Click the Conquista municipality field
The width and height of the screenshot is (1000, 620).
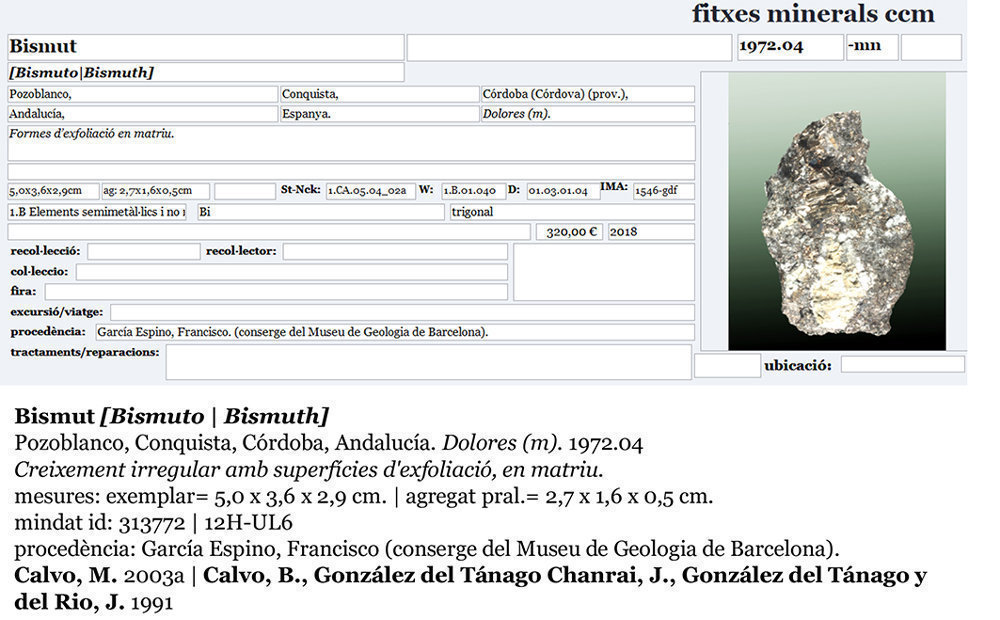tap(379, 94)
